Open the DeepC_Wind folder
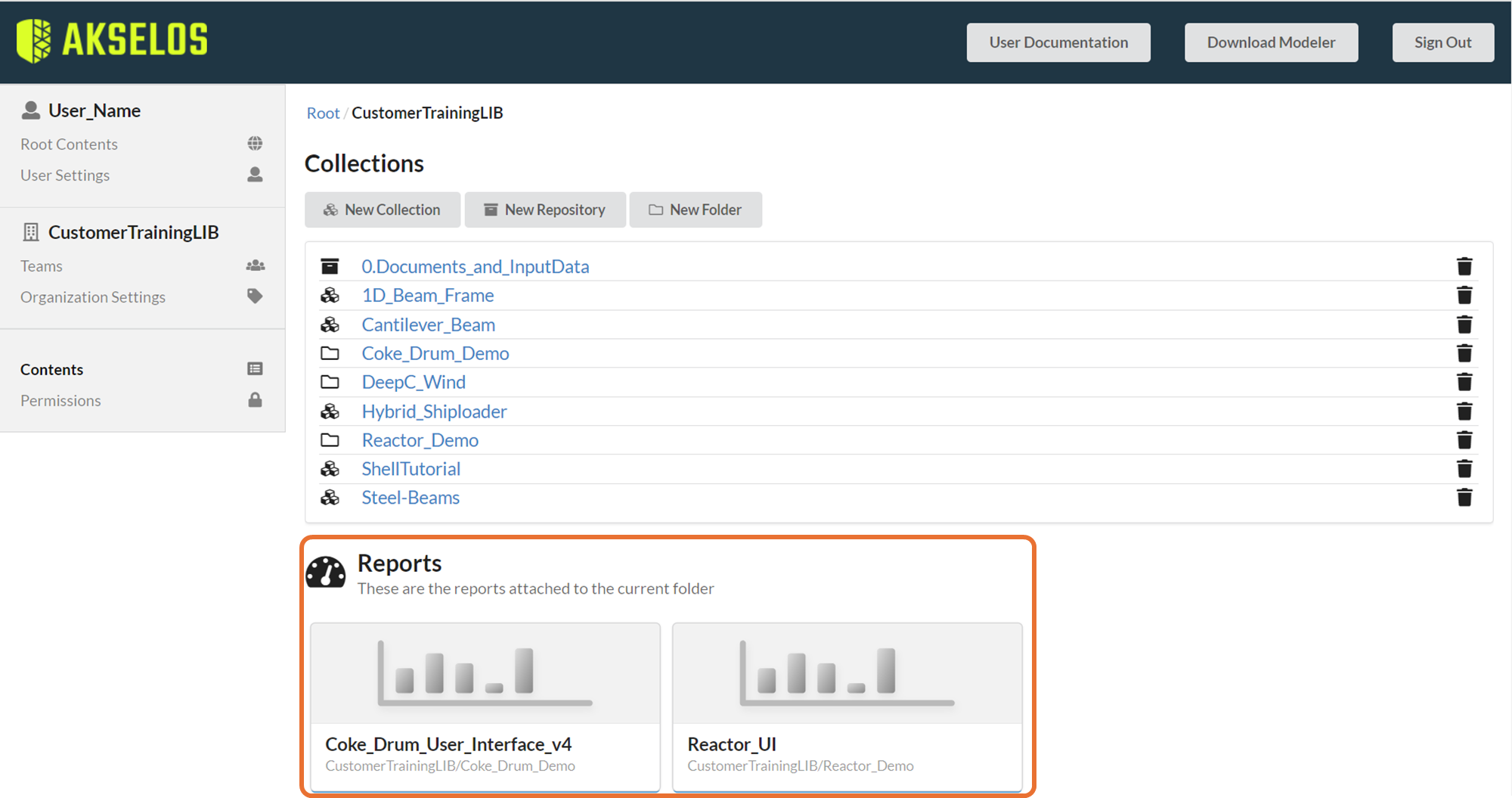The image size is (1512, 798). tap(414, 382)
